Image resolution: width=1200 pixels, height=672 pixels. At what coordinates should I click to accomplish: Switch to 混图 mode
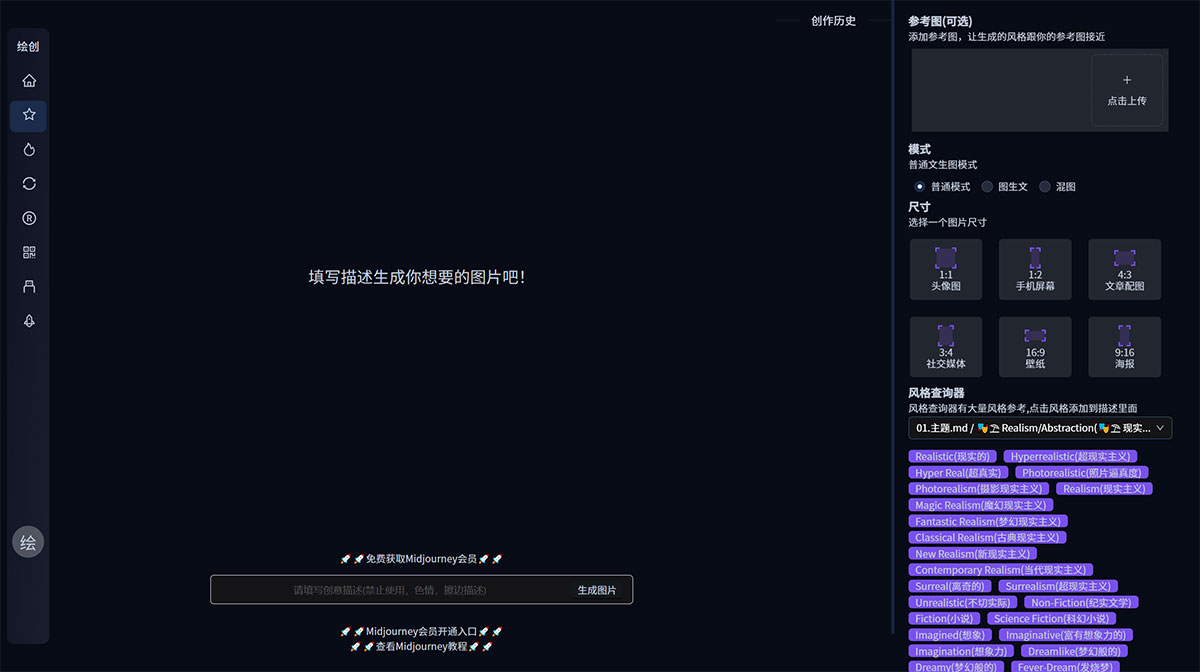1044,186
